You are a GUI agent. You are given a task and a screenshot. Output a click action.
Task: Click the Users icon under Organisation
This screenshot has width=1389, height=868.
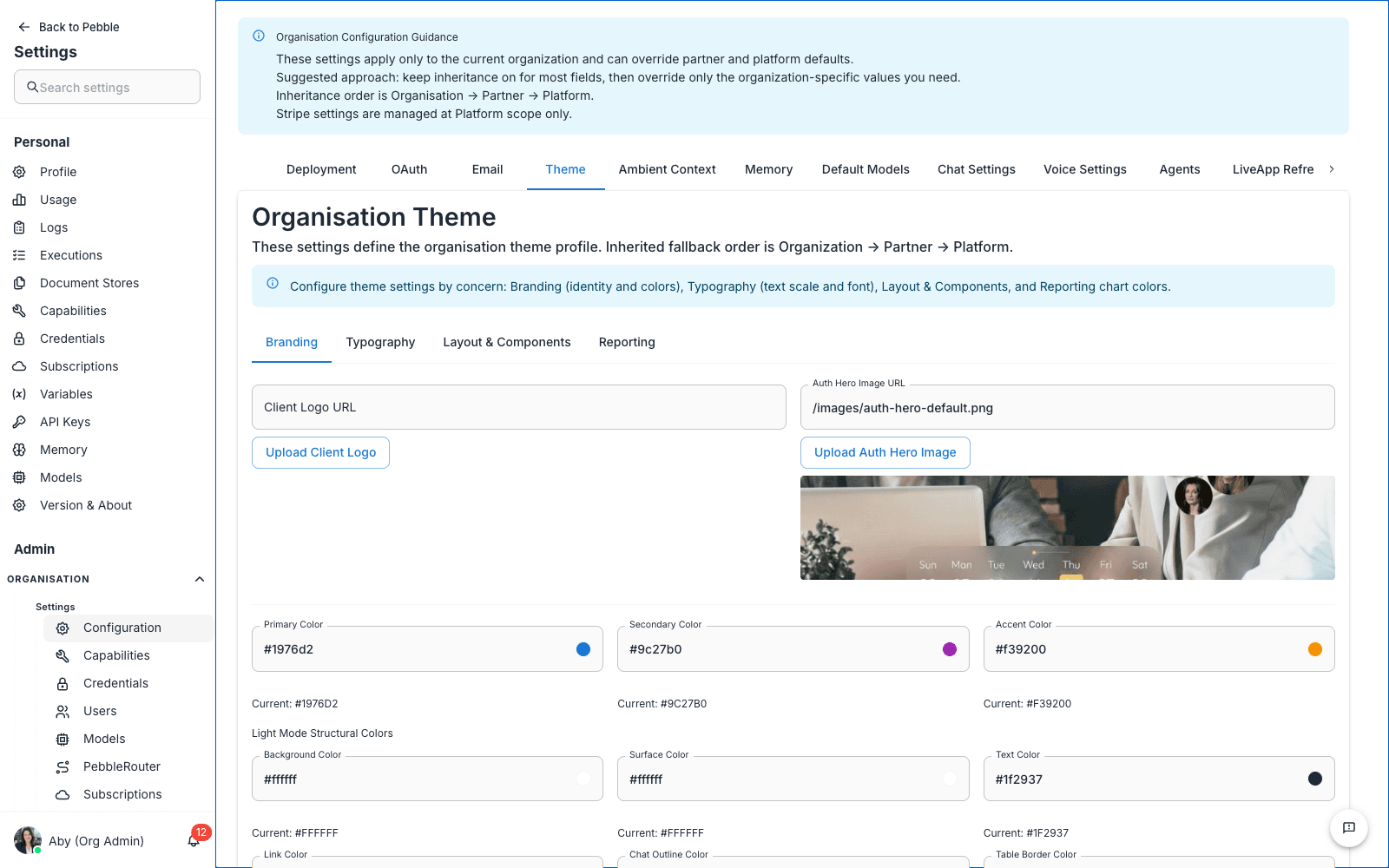click(x=63, y=712)
